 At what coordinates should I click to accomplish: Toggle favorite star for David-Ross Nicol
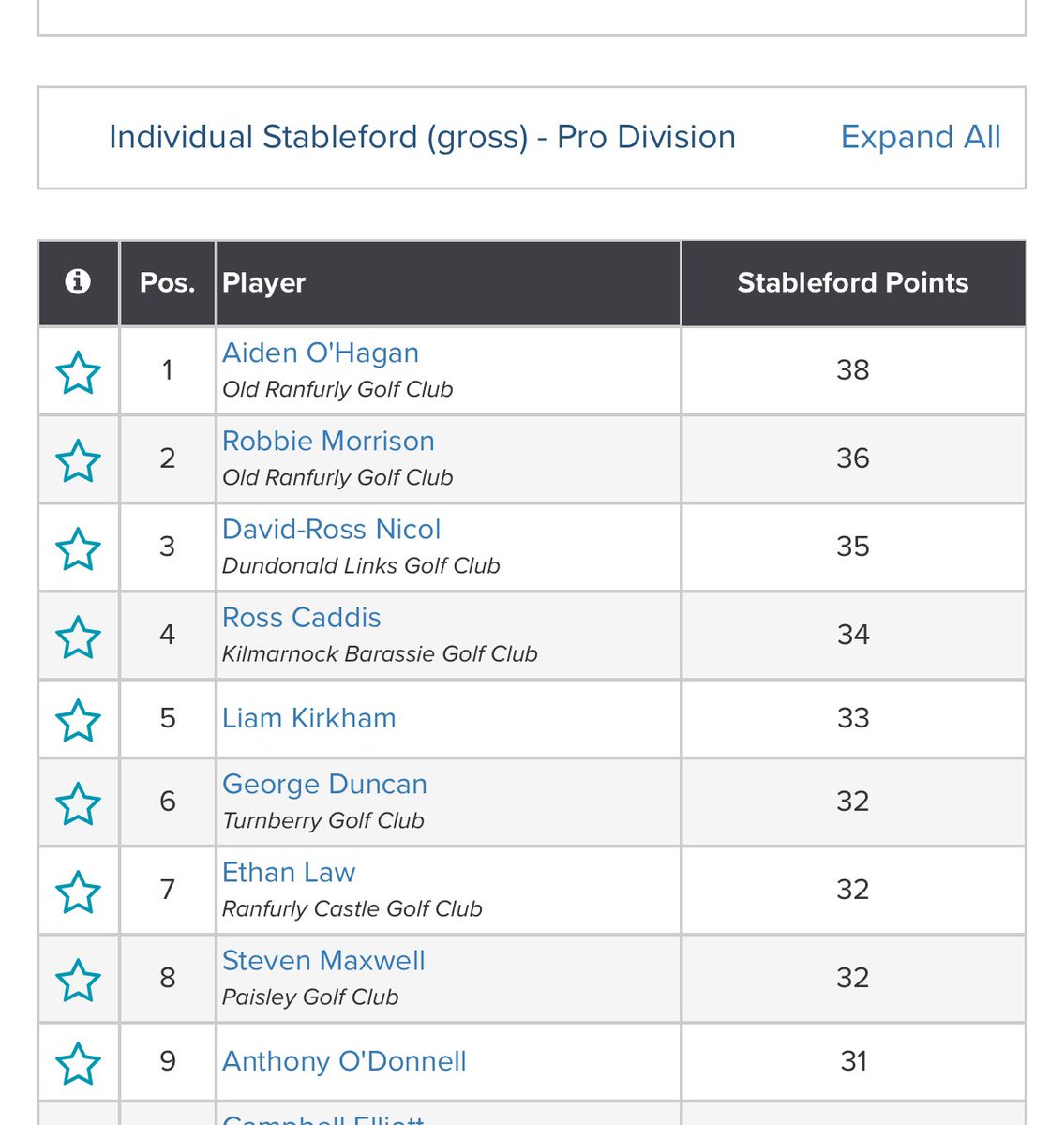(x=78, y=548)
